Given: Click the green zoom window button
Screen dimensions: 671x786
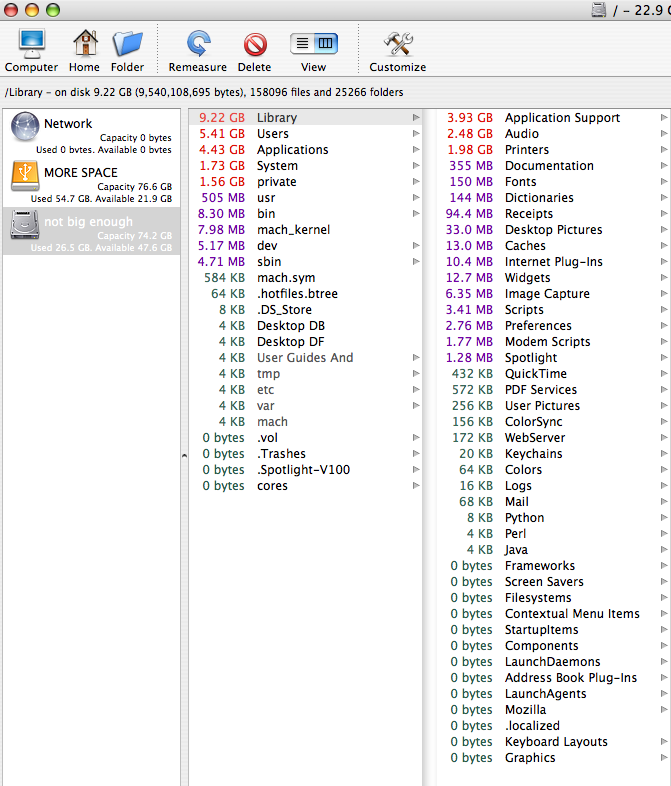Looking at the screenshot, I should (x=53, y=10).
